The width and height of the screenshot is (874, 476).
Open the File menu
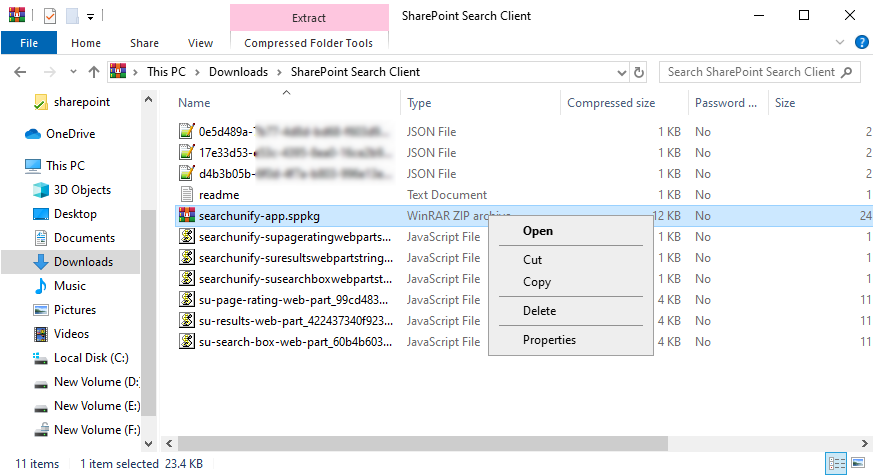[29, 43]
